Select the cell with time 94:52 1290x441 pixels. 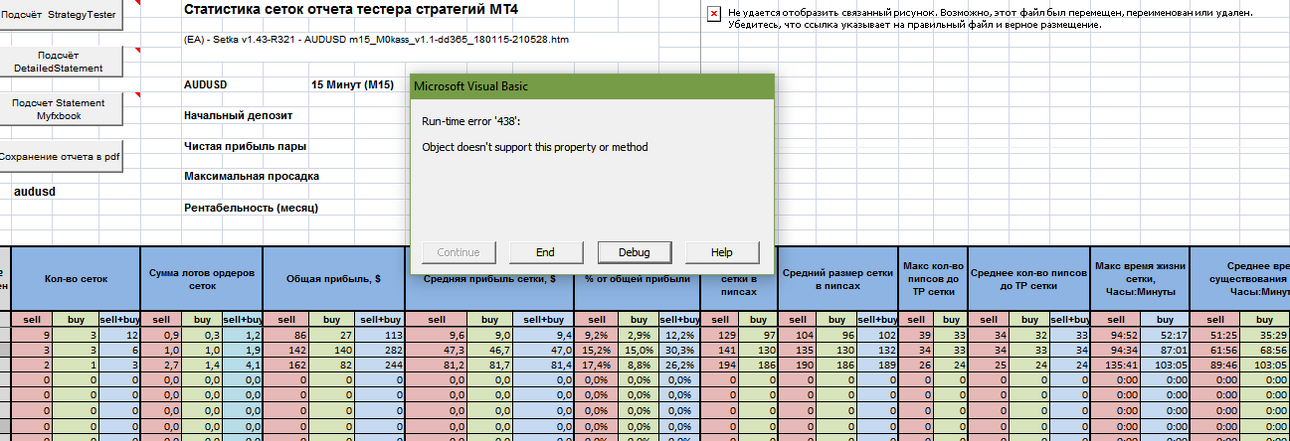click(1115, 334)
